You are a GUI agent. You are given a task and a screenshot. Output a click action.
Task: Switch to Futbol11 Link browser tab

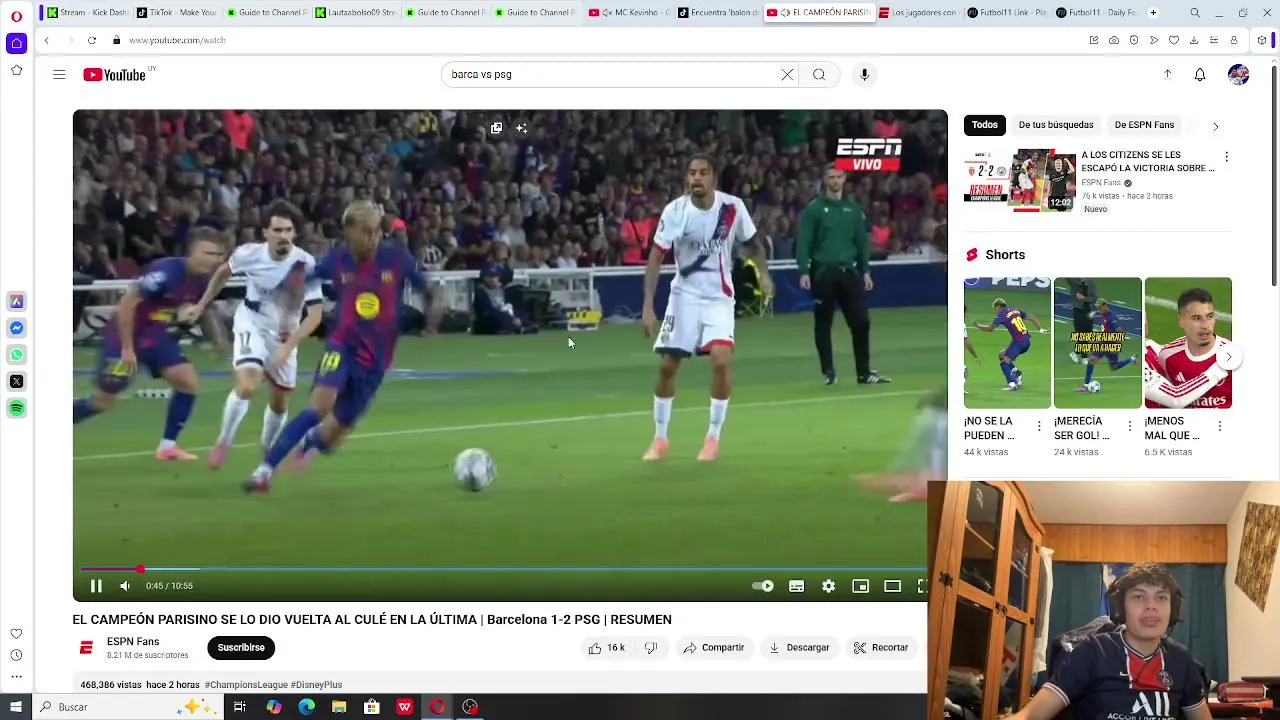pyautogui.click(x=1007, y=13)
